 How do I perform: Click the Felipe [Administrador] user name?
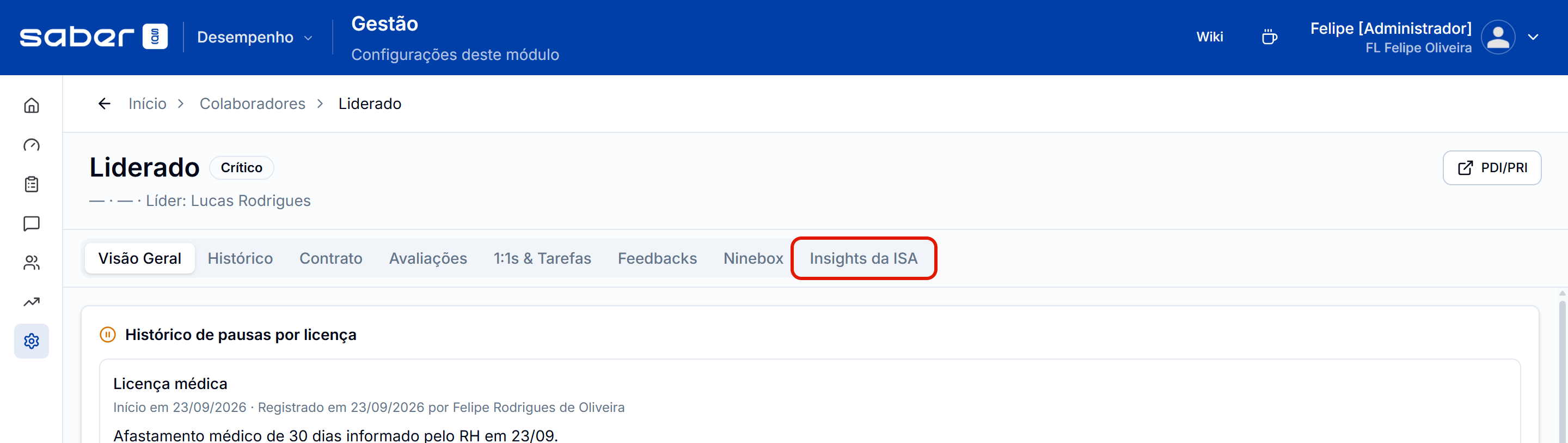pyautogui.click(x=1391, y=28)
